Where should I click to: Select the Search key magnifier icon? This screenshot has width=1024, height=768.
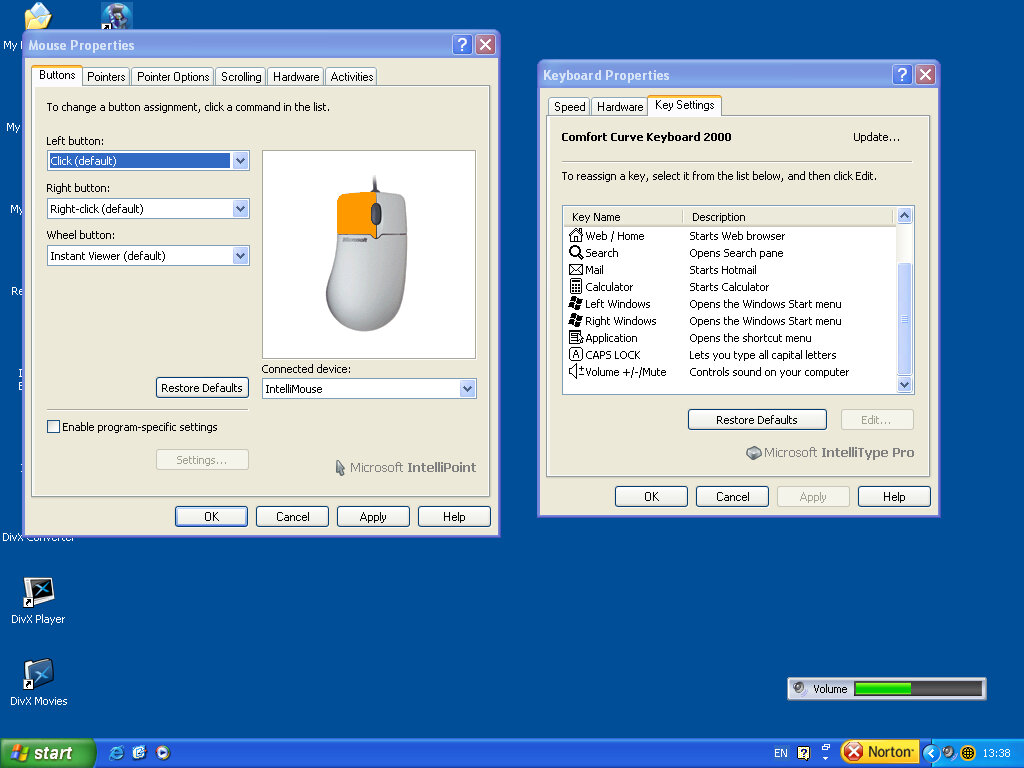point(575,253)
